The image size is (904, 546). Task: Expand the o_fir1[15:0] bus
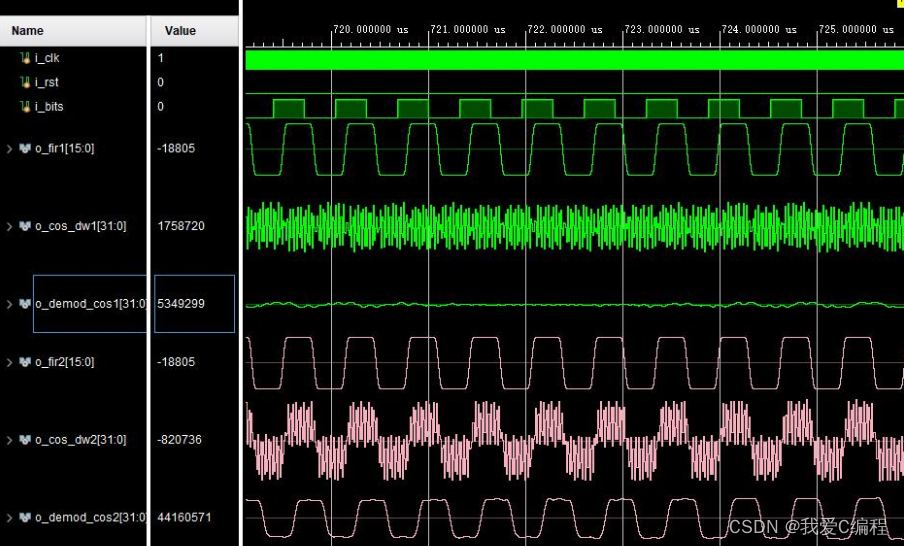click(x=10, y=148)
